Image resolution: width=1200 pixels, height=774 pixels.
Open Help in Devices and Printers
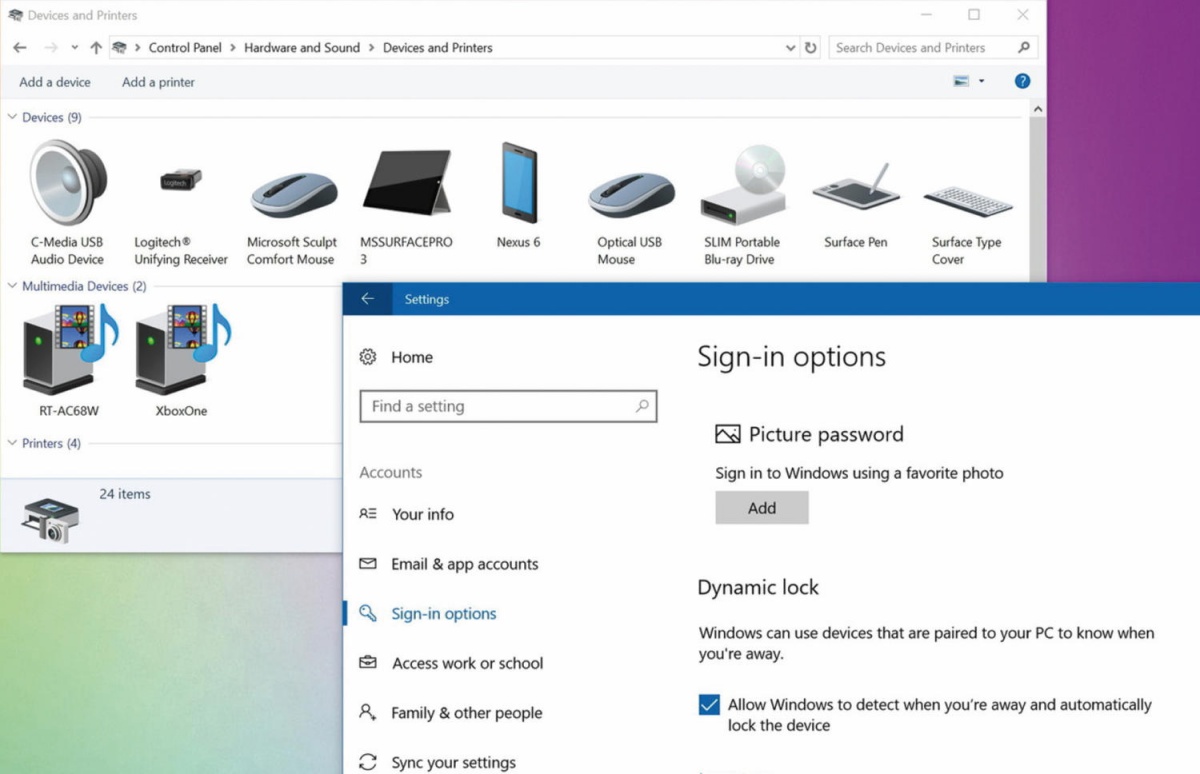point(1022,81)
